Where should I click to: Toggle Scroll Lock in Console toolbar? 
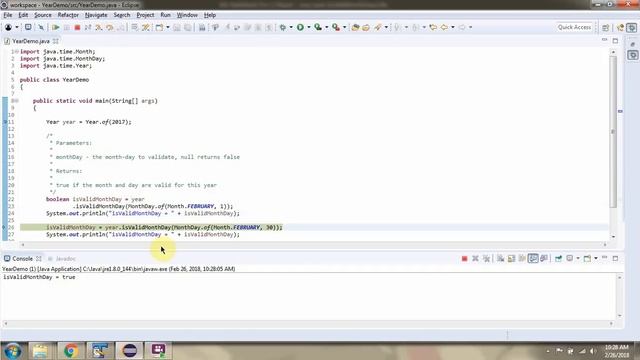[x=511, y=258]
